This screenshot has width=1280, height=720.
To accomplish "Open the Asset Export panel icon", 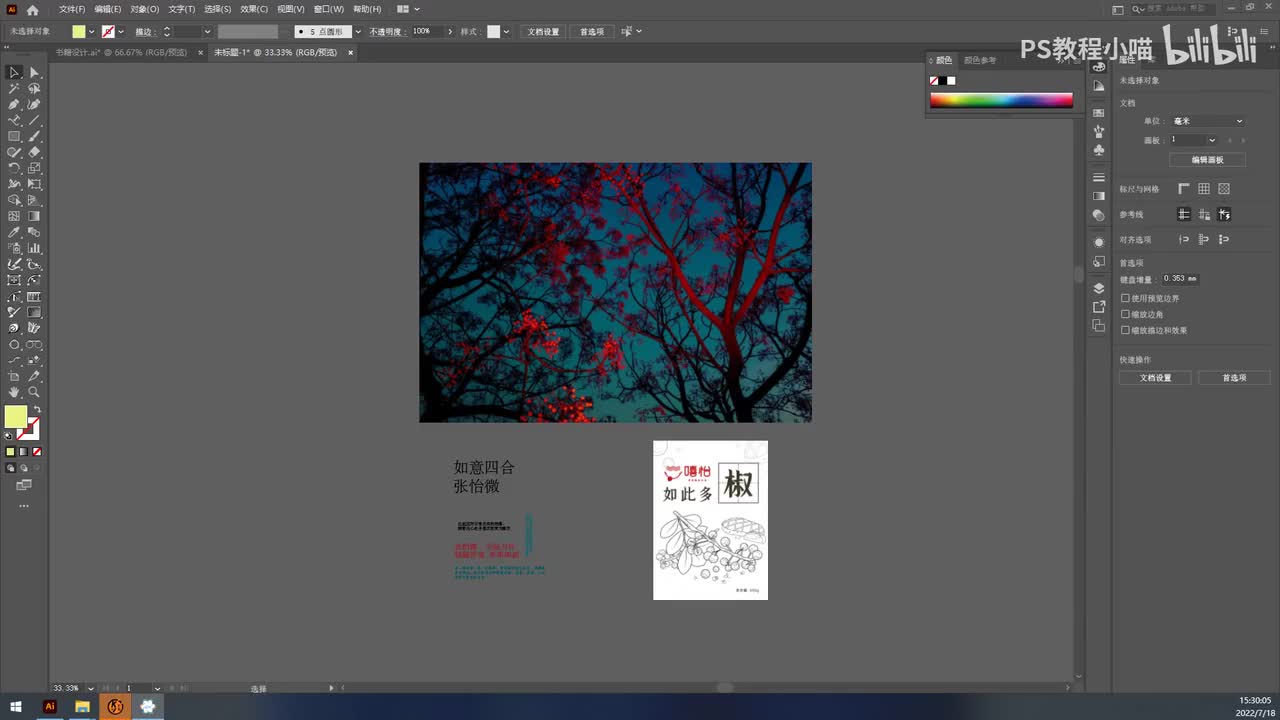I will point(1099,307).
